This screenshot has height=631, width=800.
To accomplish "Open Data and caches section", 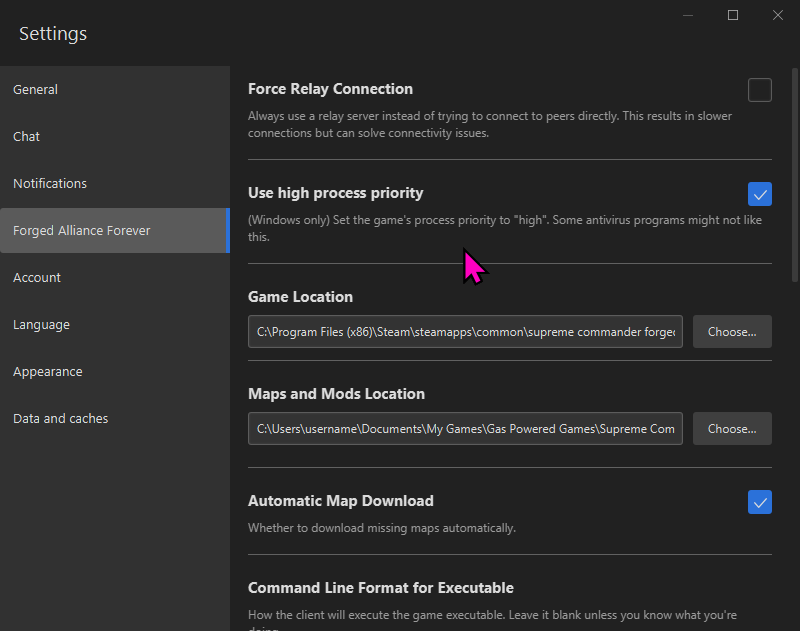I will point(115,418).
